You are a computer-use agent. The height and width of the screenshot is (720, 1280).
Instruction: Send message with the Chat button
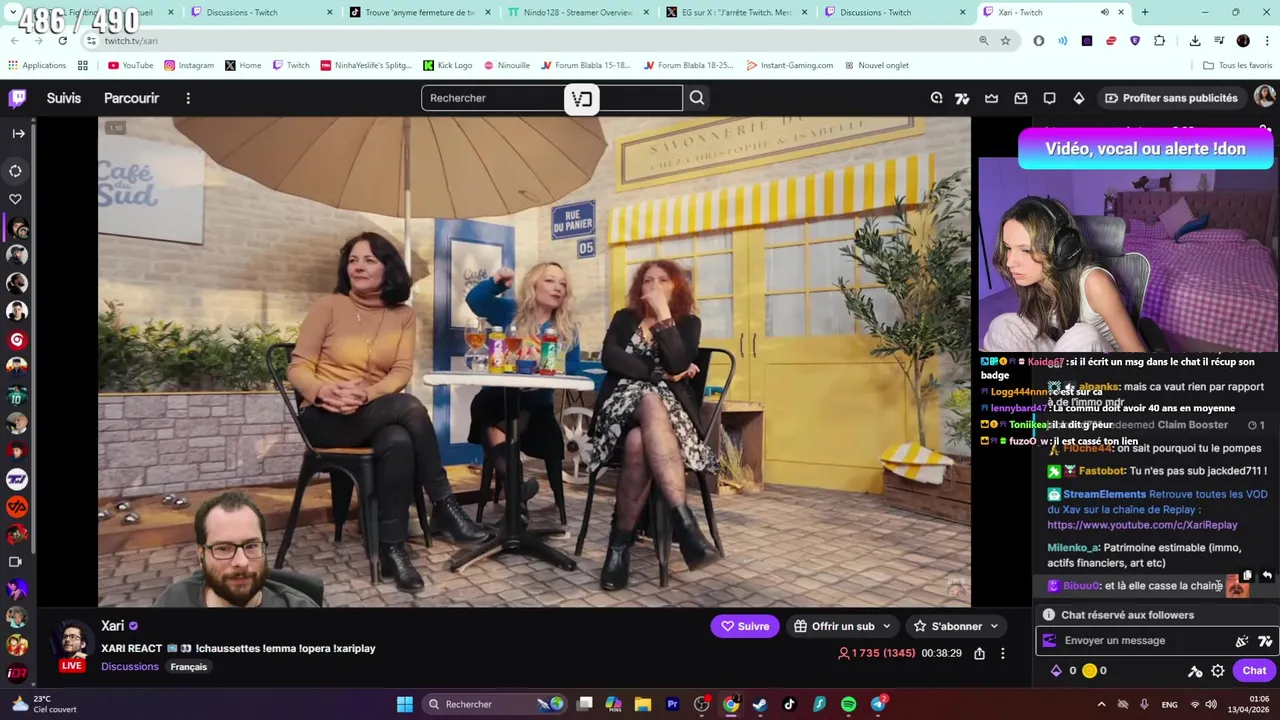pos(1254,671)
